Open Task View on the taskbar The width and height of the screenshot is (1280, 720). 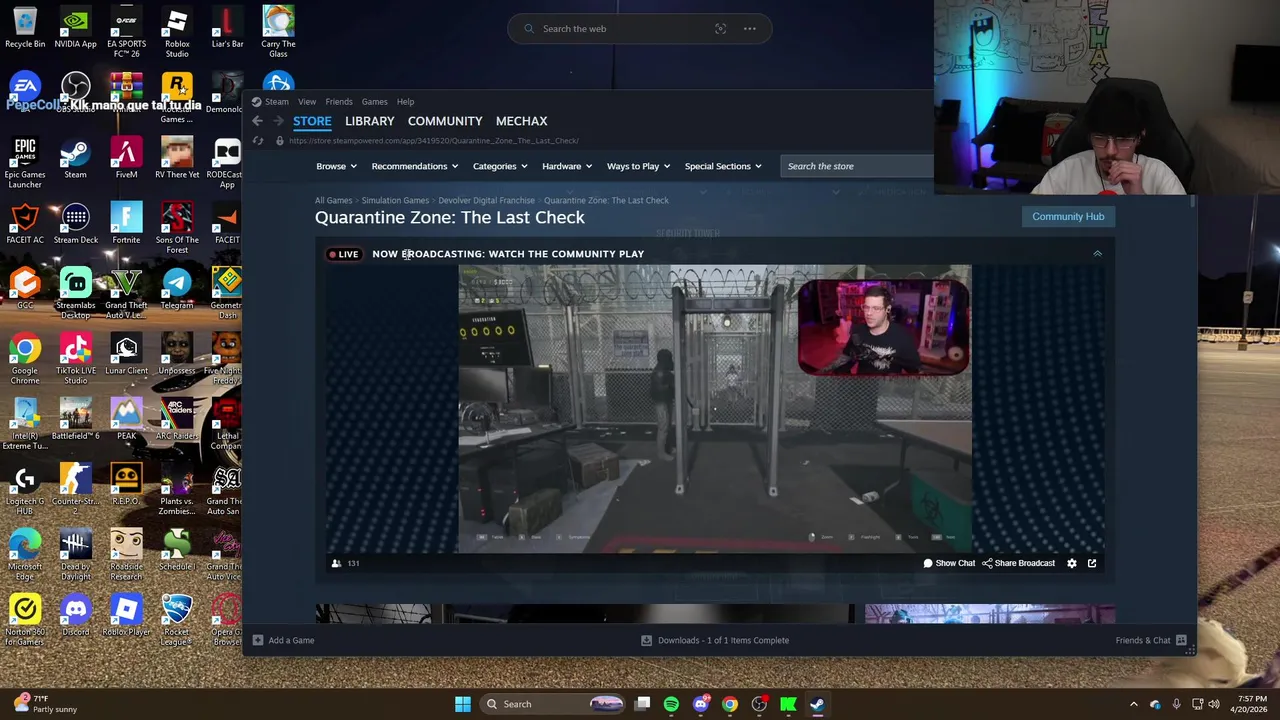643,704
